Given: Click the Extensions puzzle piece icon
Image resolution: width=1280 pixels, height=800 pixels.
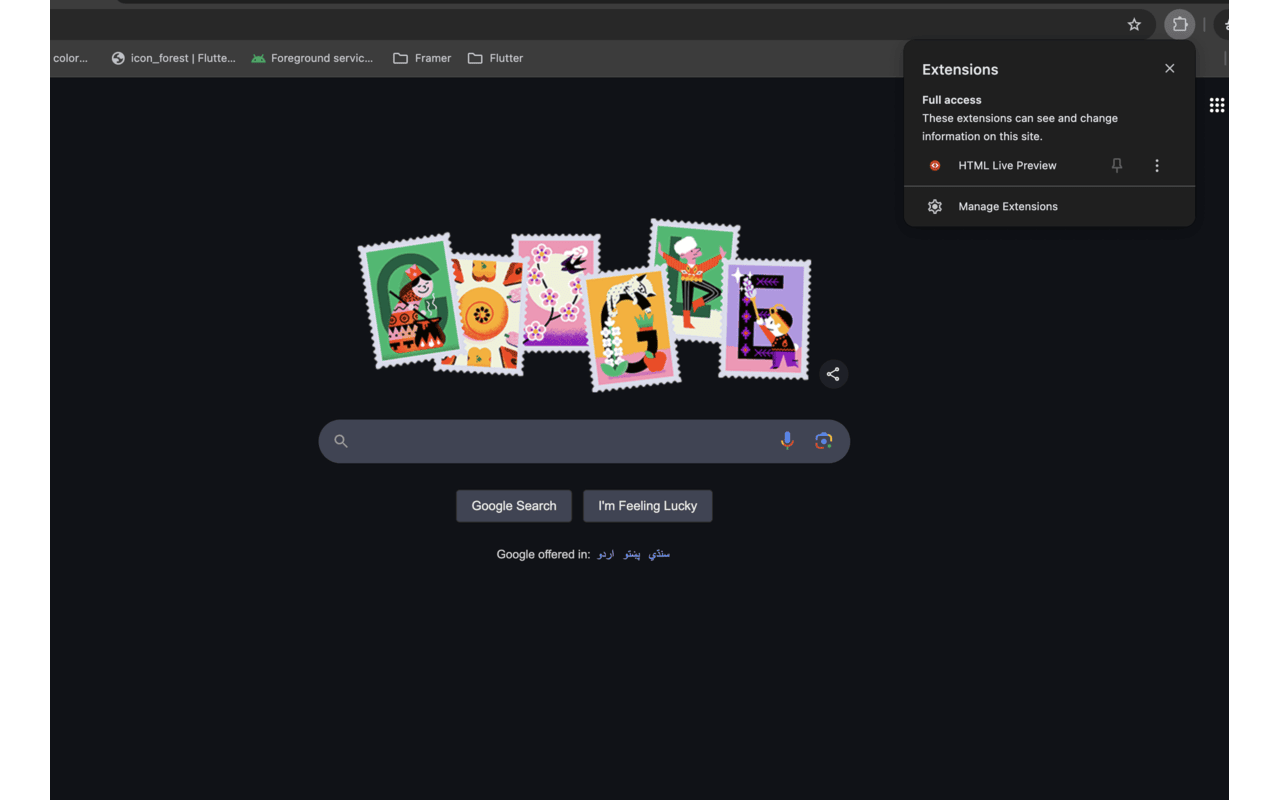Looking at the screenshot, I should pos(1180,25).
